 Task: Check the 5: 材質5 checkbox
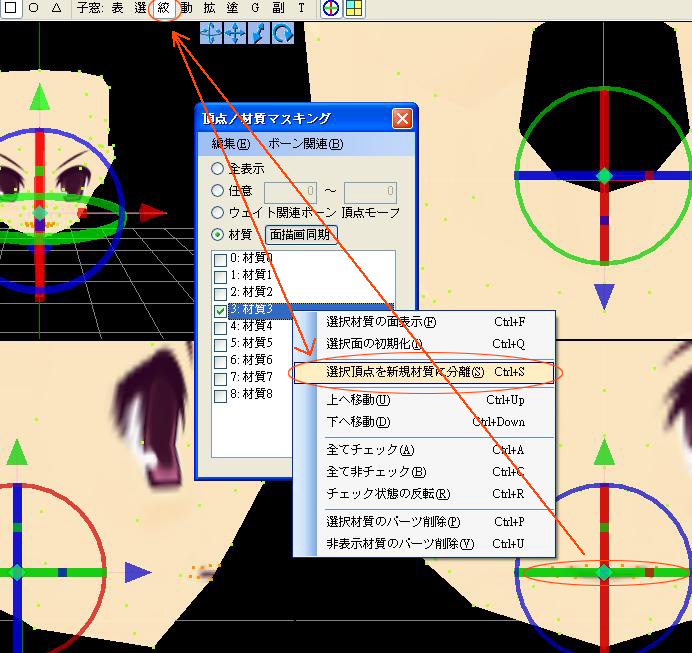tap(220, 345)
